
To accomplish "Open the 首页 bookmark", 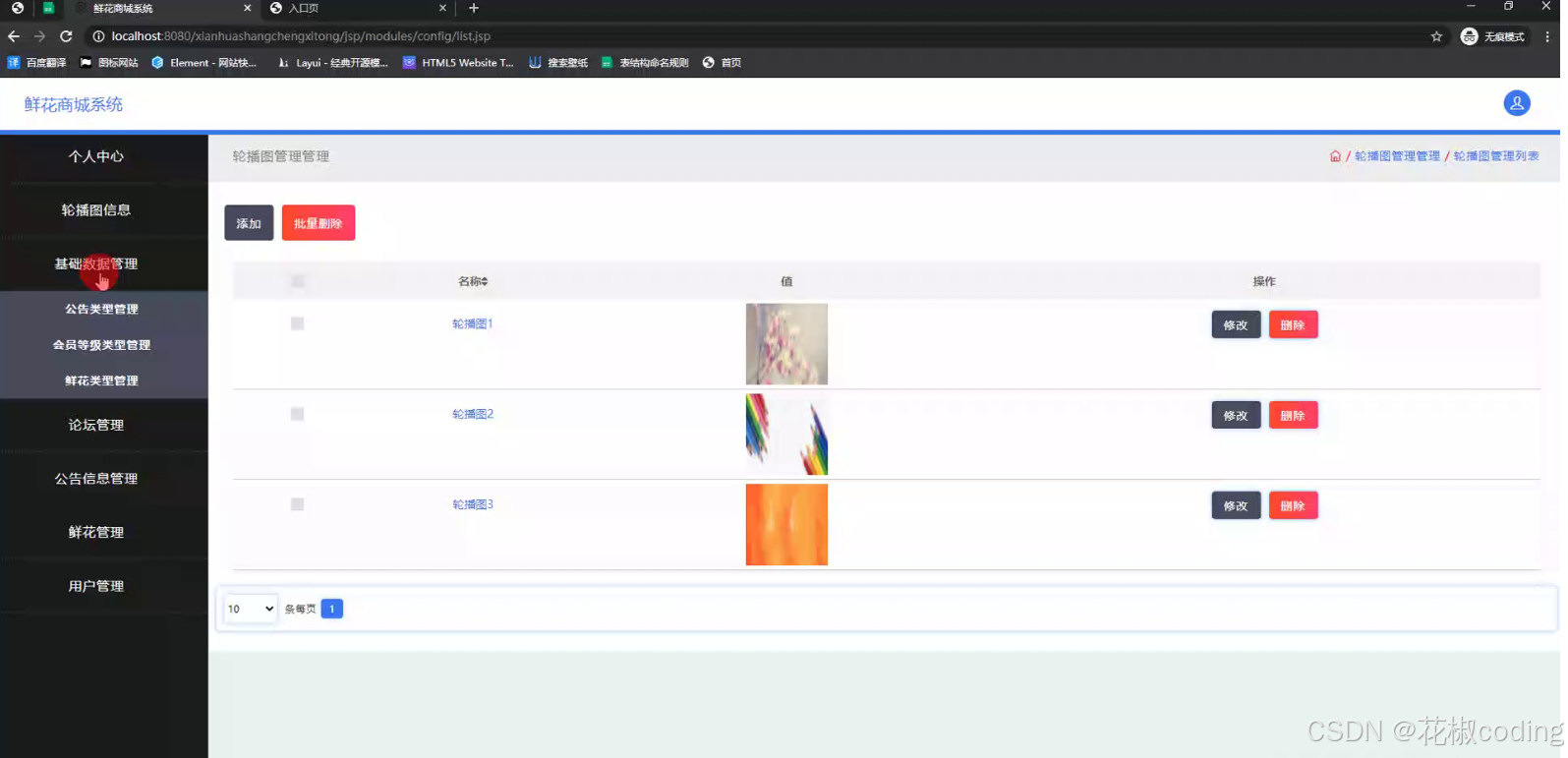I will tap(722, 63).
